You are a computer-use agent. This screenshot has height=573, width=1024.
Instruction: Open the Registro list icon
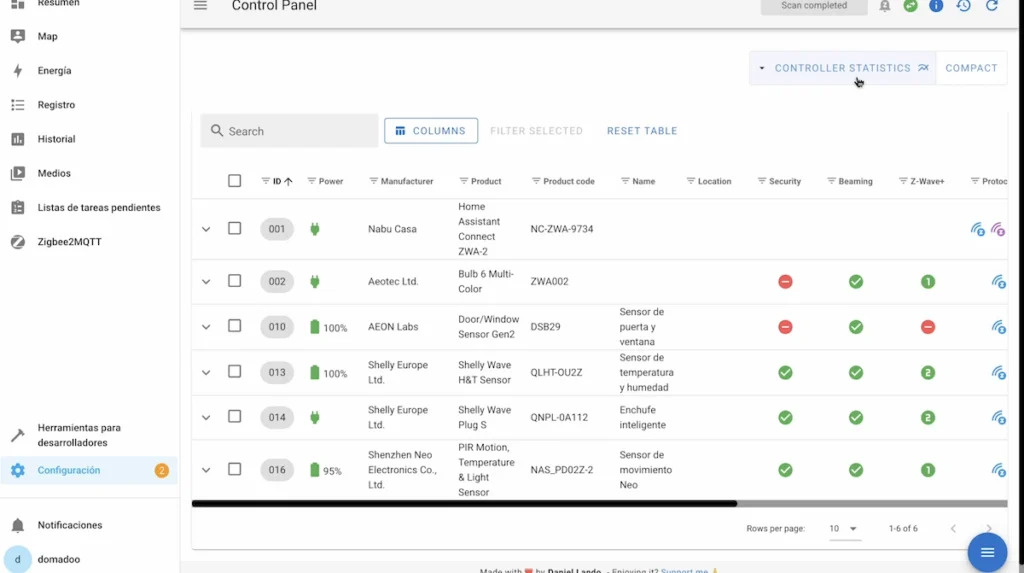pos(18,105)
